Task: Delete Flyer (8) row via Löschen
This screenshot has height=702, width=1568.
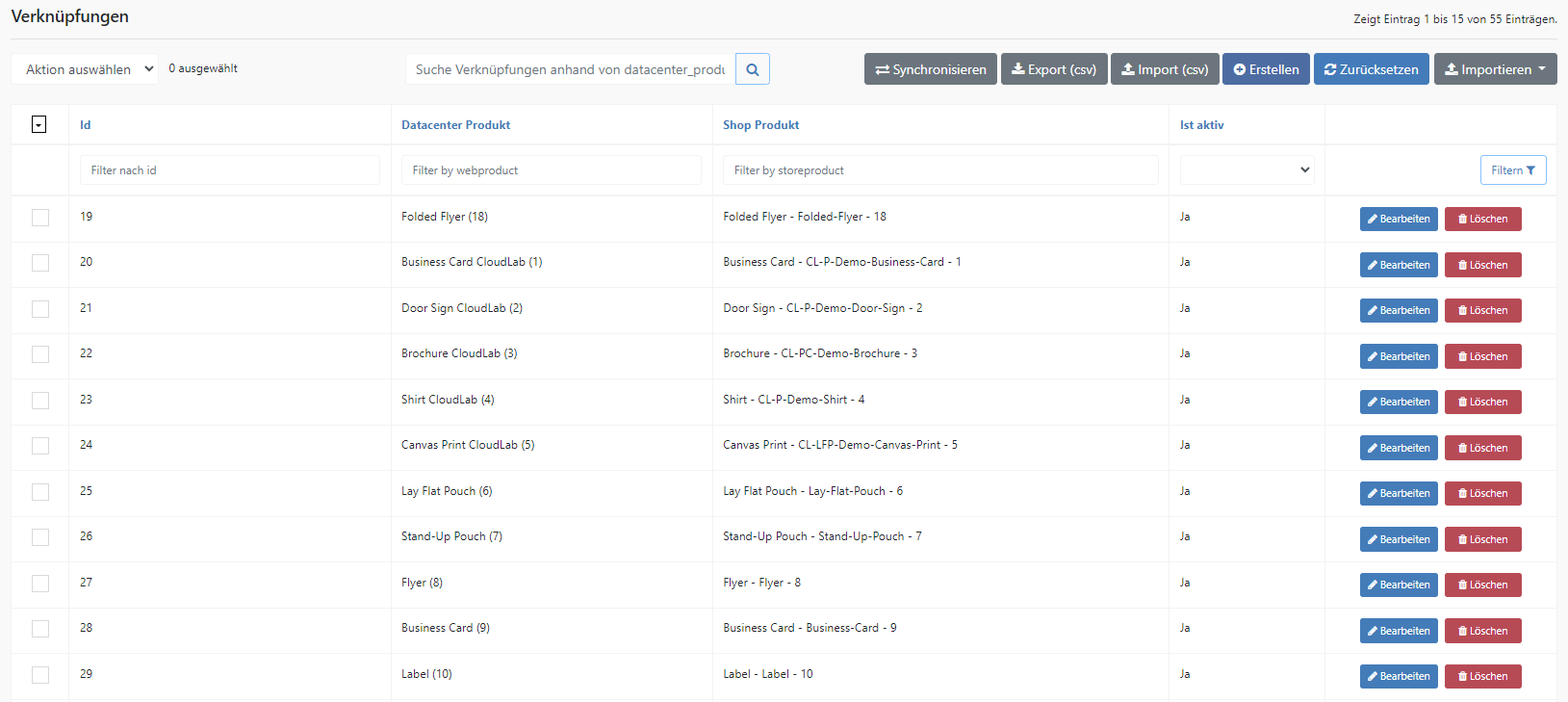Action: pos(1482,585)
